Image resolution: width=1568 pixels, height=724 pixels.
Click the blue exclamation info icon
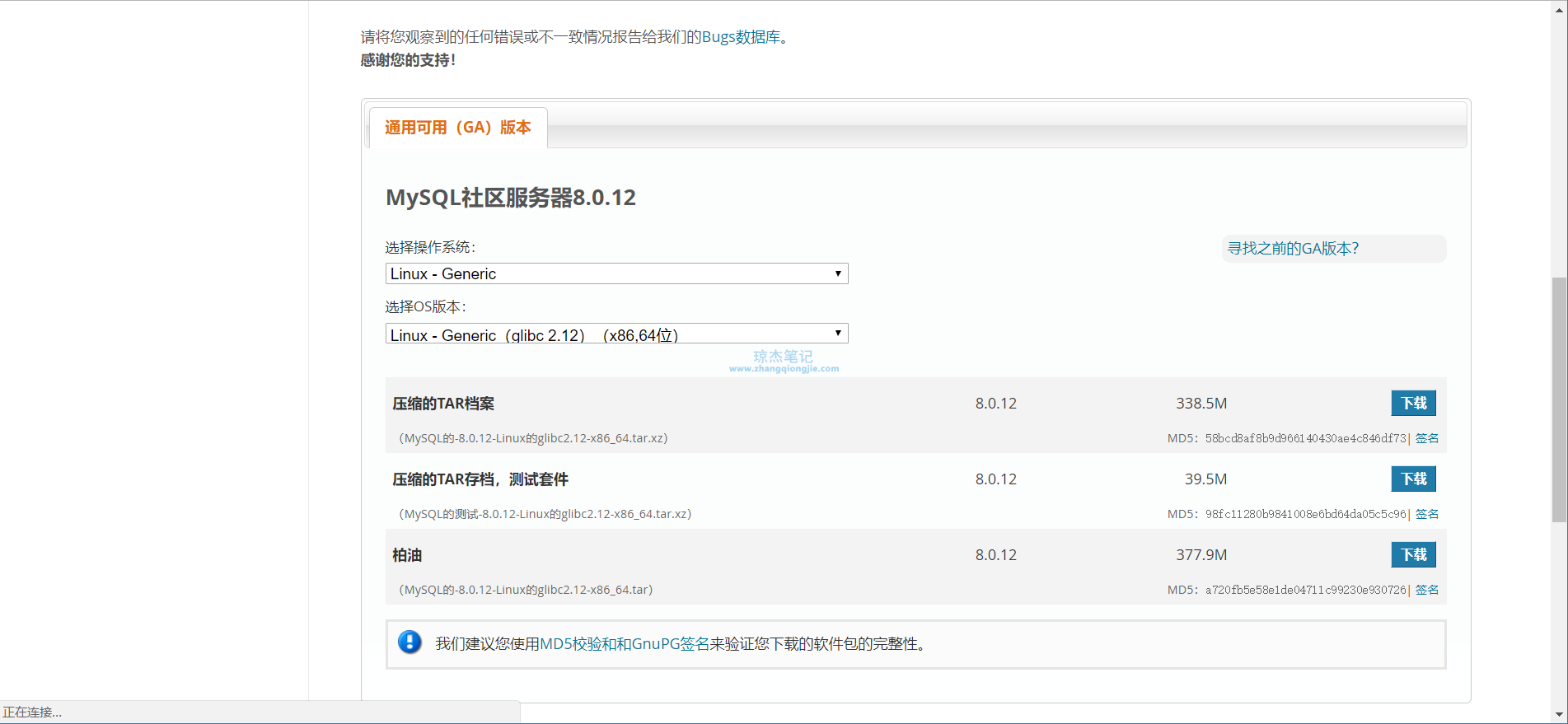point(410,642)
